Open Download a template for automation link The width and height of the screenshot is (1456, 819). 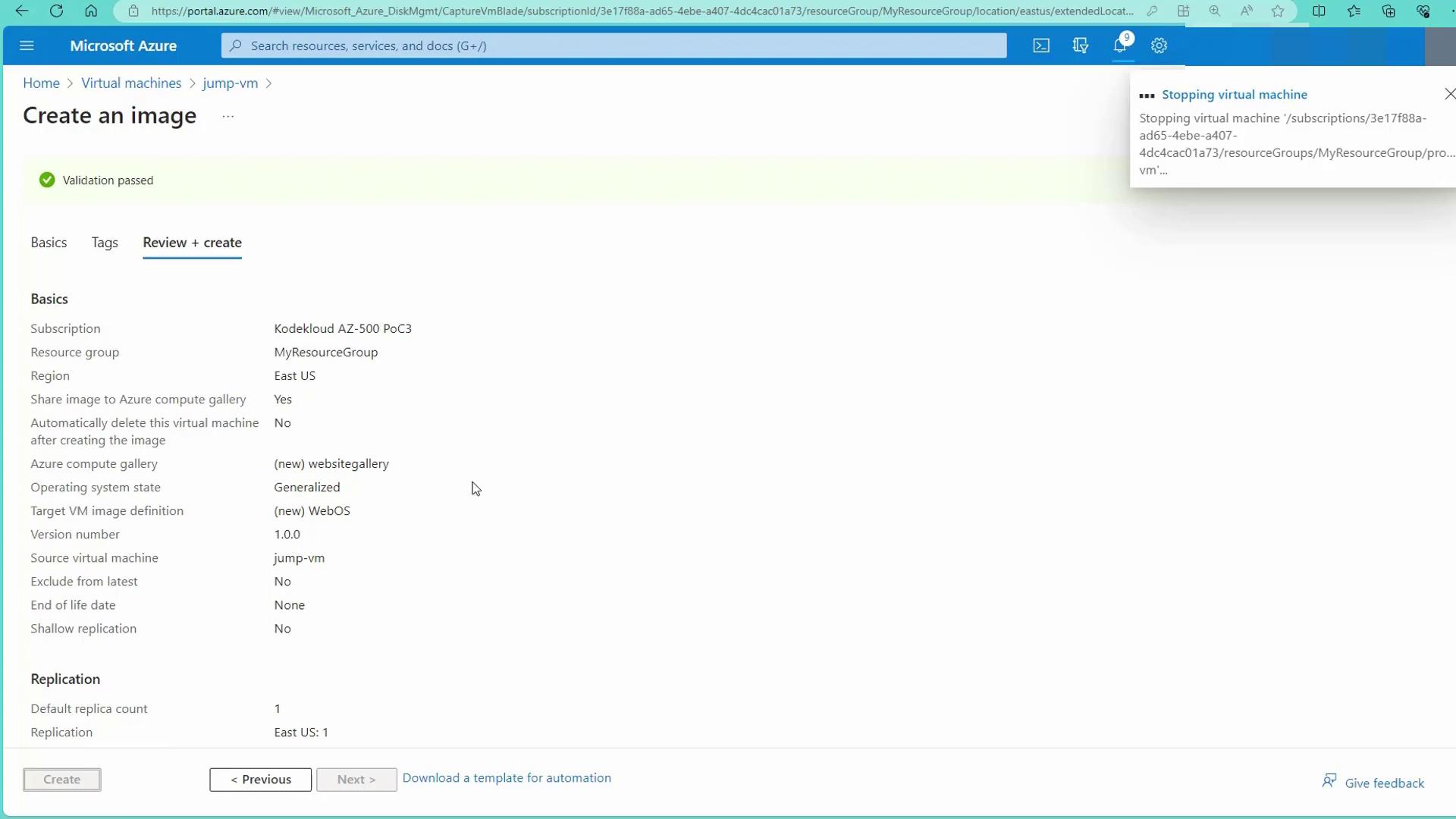click(507, 778)
